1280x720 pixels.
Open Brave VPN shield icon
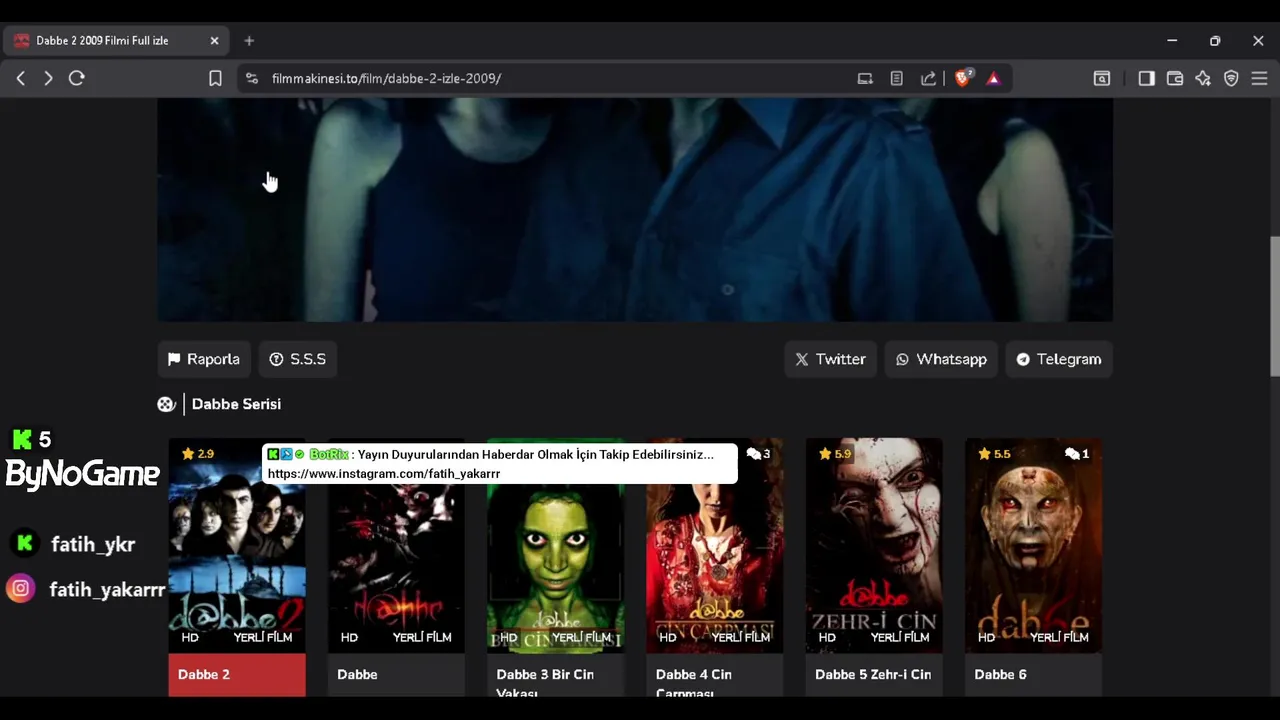pos(1231,78)
